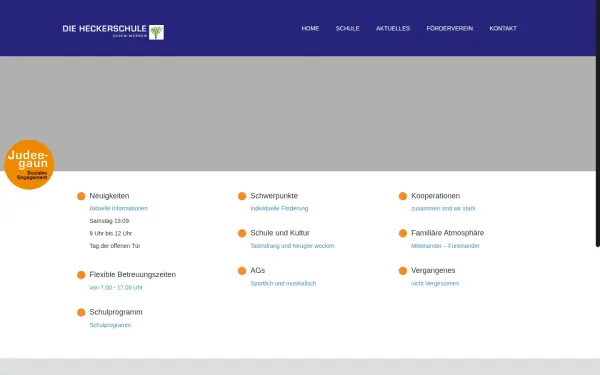Click the Vergangenes heading

click(433, 271)
